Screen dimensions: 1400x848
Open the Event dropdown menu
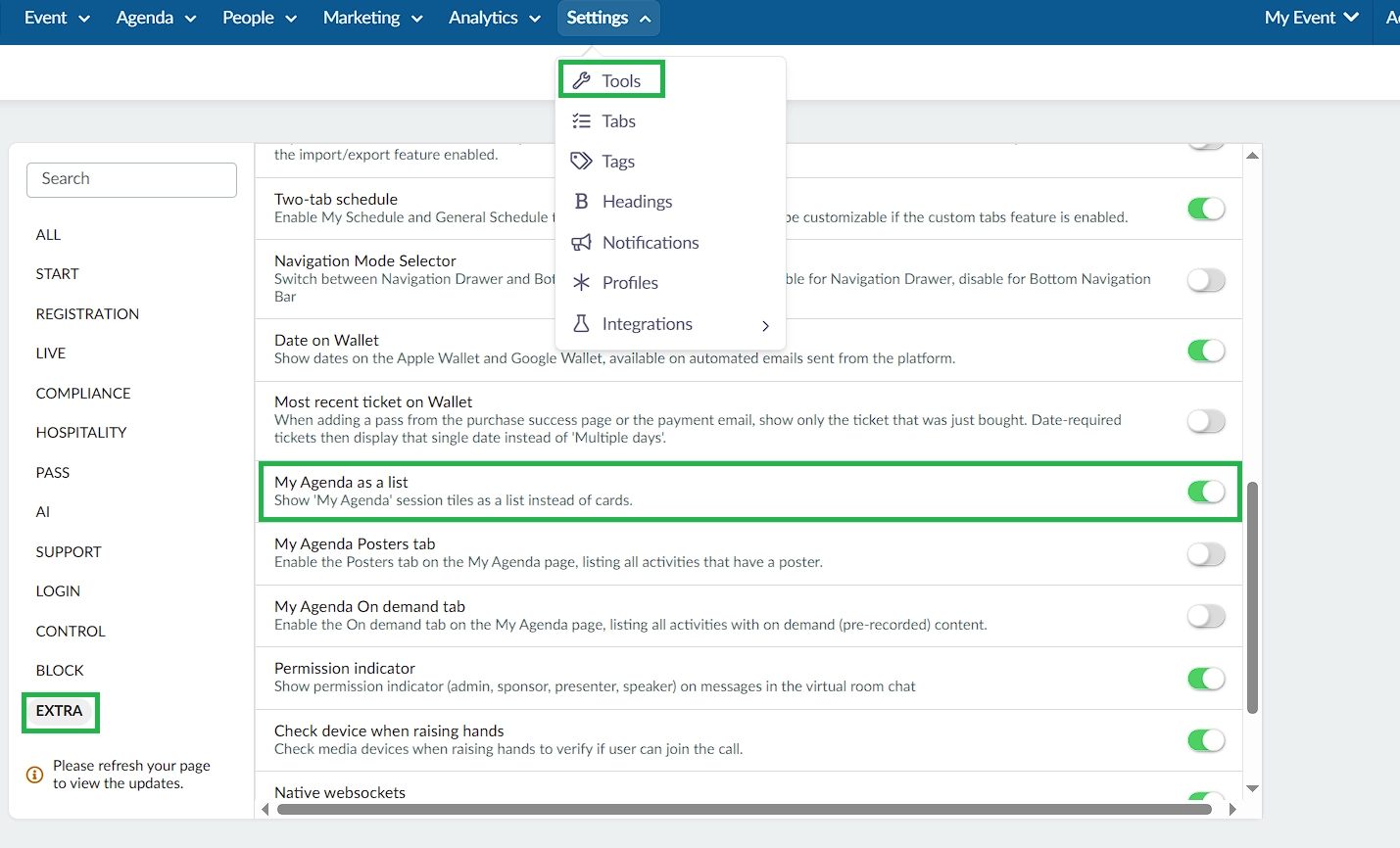coord(57,18)
